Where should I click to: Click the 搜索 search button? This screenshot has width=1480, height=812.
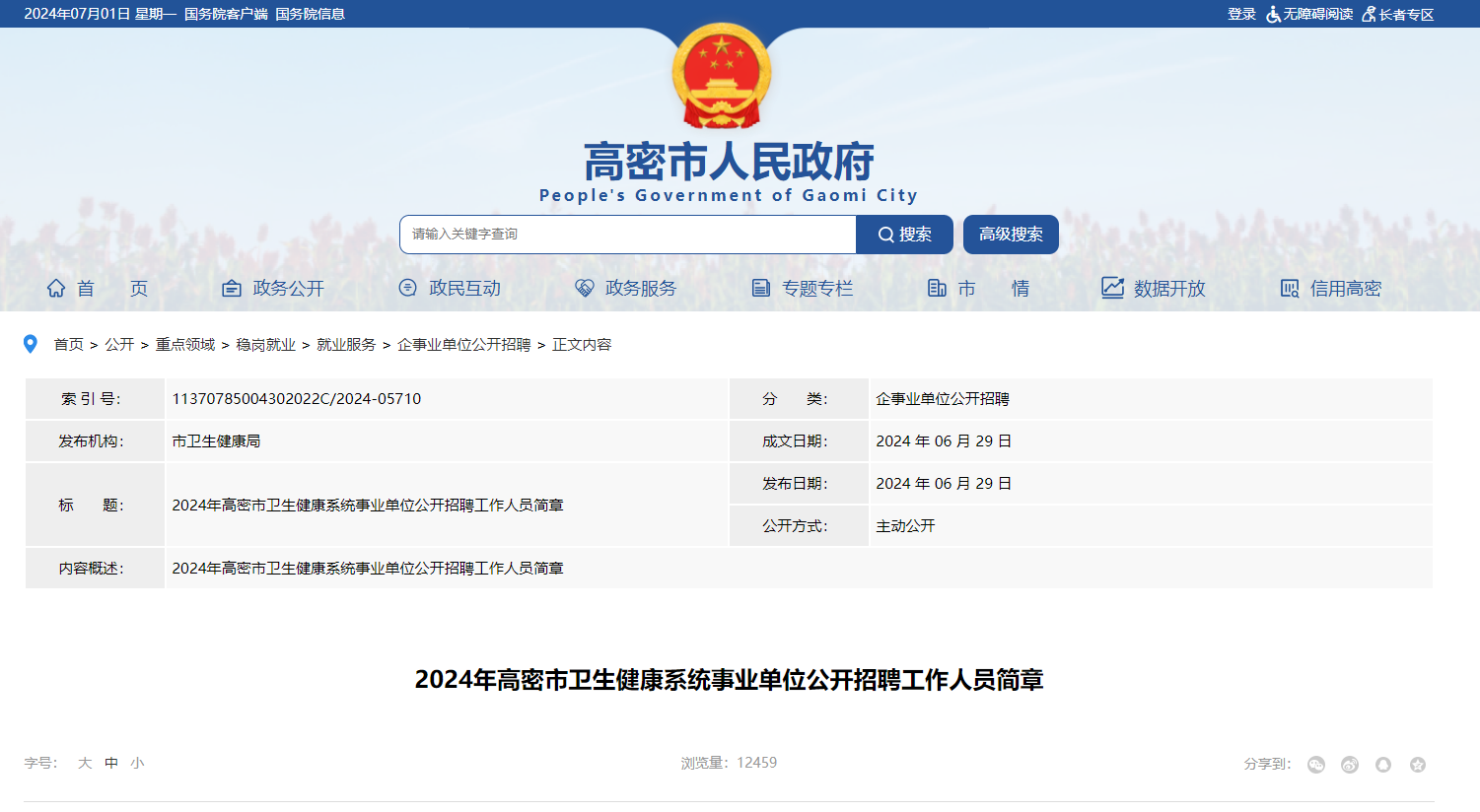(x=904, y=235)
